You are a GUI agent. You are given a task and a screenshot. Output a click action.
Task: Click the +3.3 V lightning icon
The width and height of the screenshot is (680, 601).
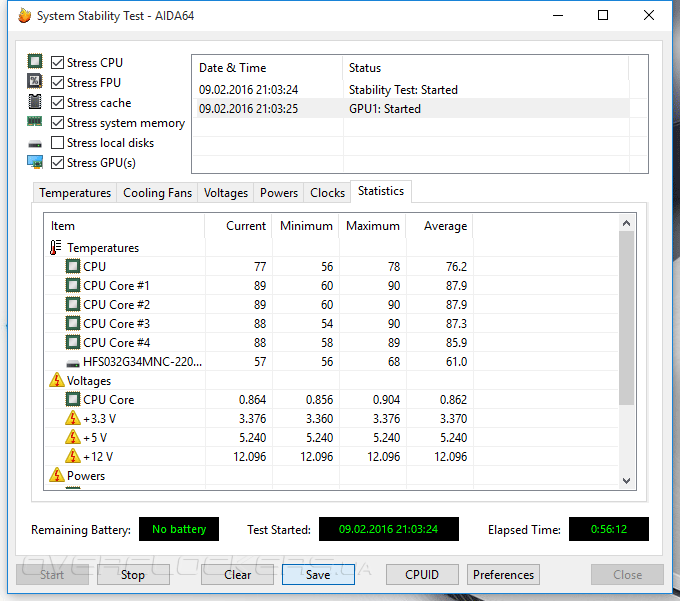(x=73, y=418)
